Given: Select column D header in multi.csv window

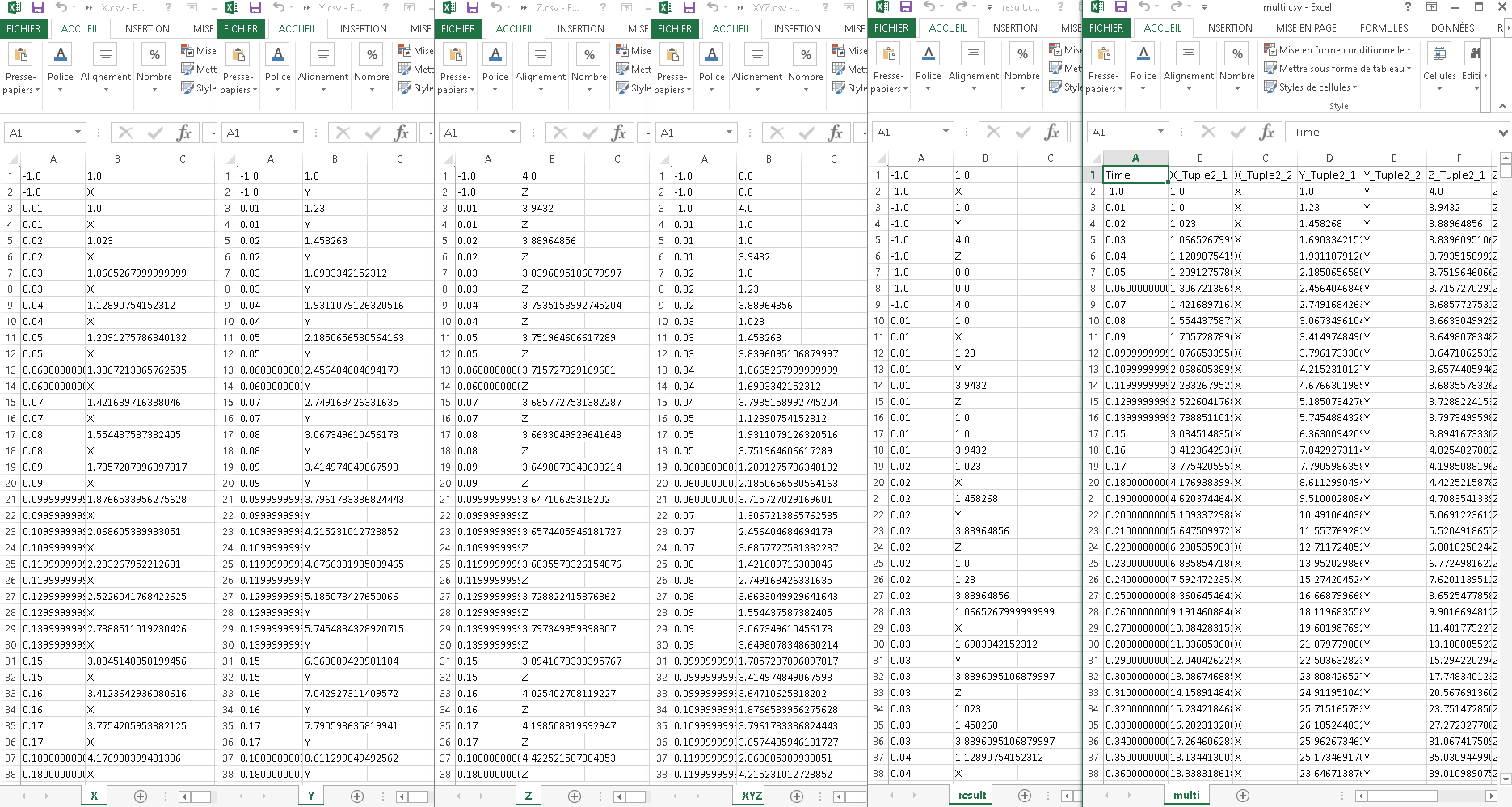Looking at the screenshot, I should coord(1329,158).
